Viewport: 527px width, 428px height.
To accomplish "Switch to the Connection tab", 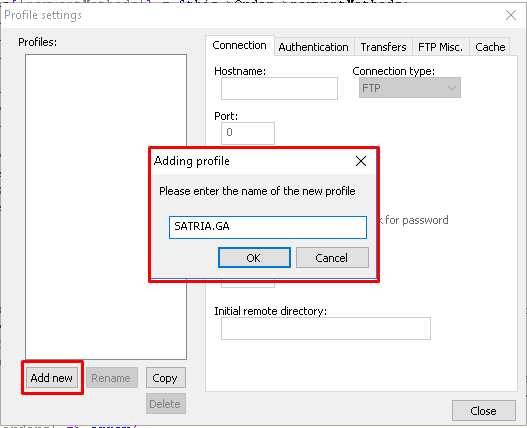I will pyautogui.click(x=240, y=46).
